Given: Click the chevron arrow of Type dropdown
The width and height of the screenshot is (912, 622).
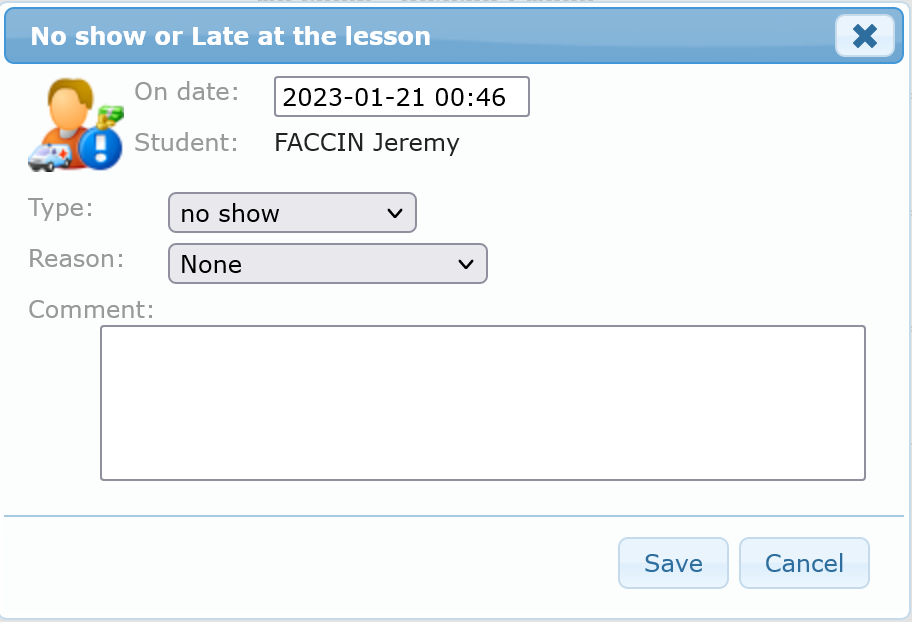Looking at the screenshot, I should pos(394,213).
